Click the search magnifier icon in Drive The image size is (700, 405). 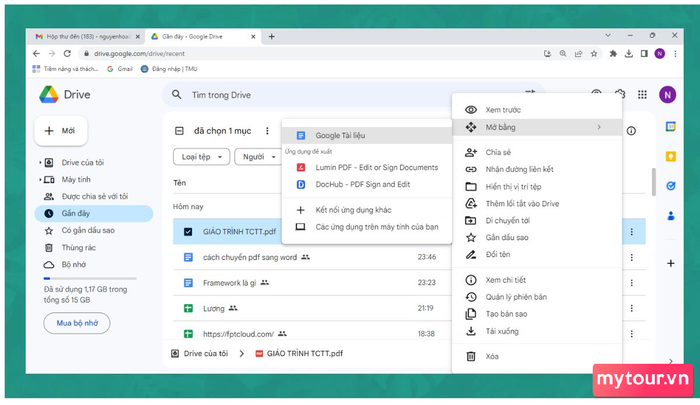[177, 95]
